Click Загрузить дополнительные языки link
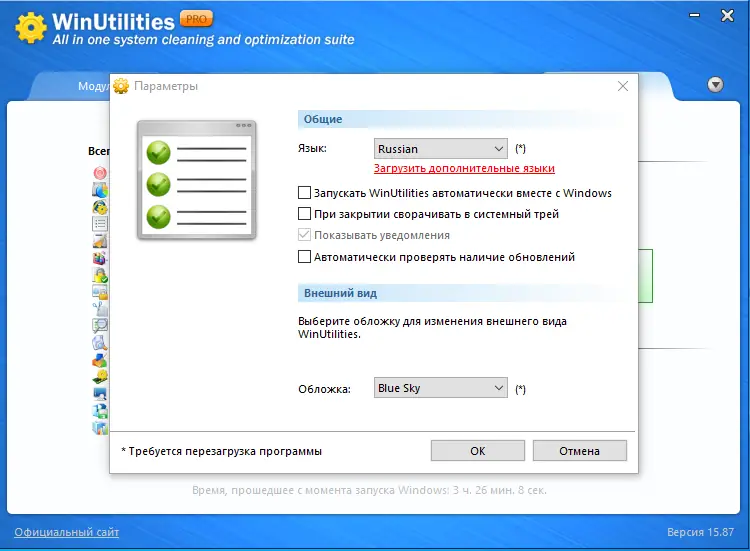 (x=464, y=168)
